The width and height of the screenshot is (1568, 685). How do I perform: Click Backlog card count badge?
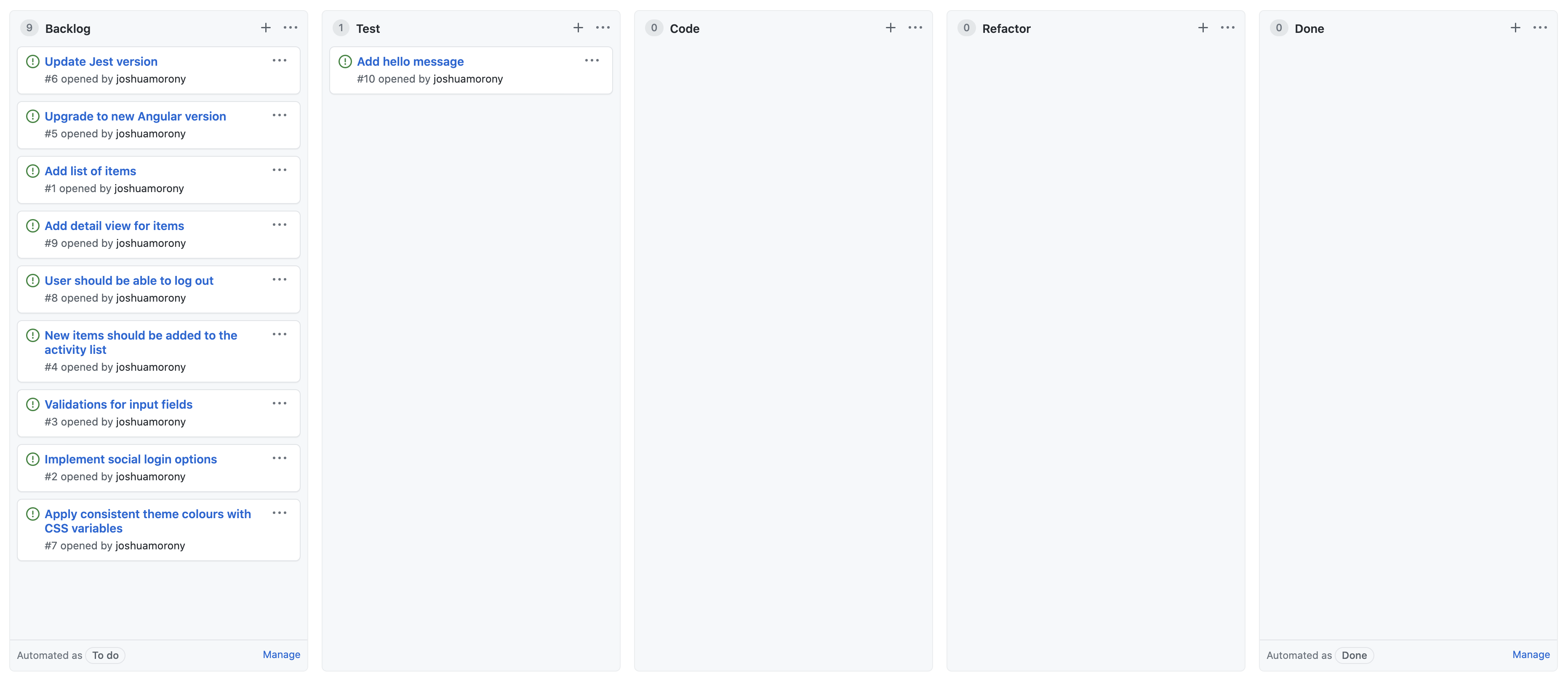29,28
